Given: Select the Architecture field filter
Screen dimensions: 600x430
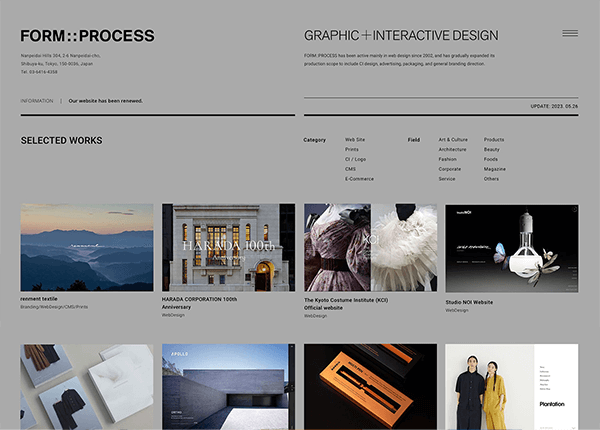Looking at the screenshot, I should (x=452, y=150).
